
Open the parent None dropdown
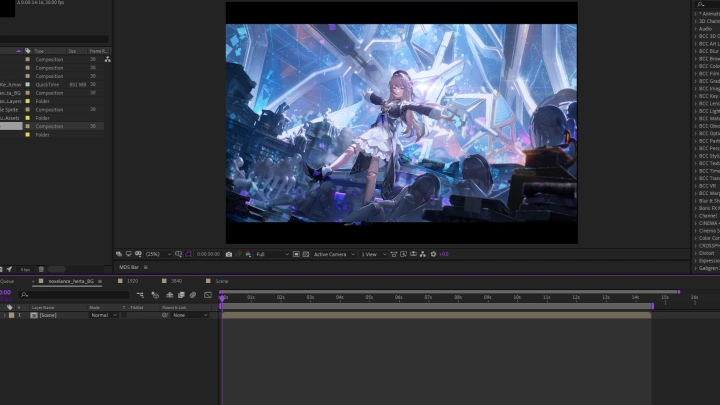tap(190, 315)
